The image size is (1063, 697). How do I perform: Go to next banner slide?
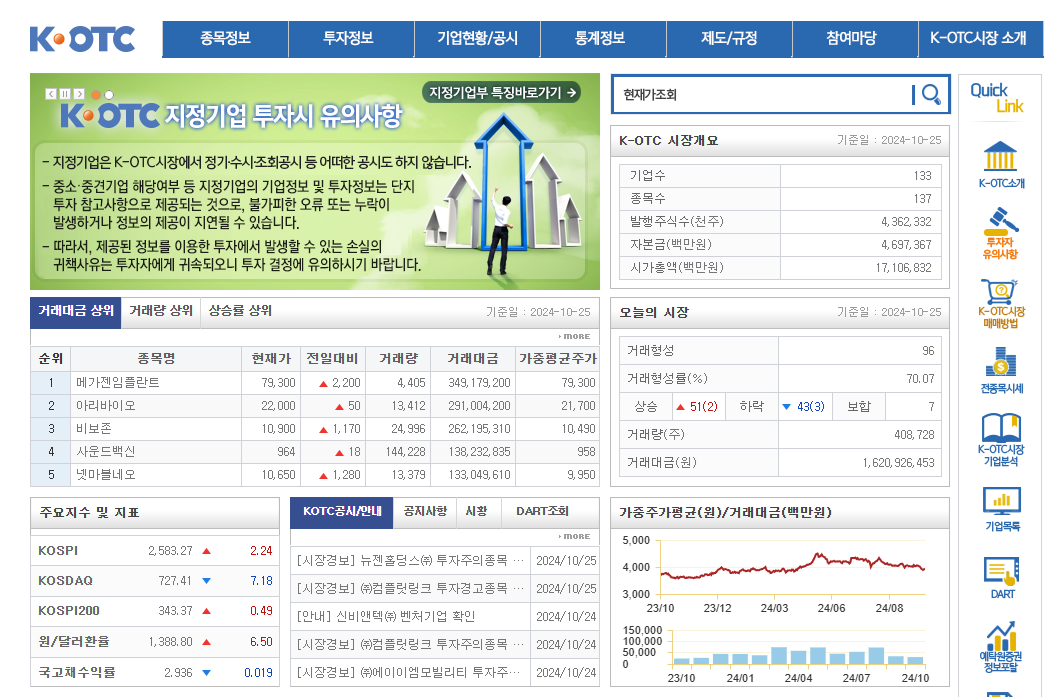coord(79,94)
